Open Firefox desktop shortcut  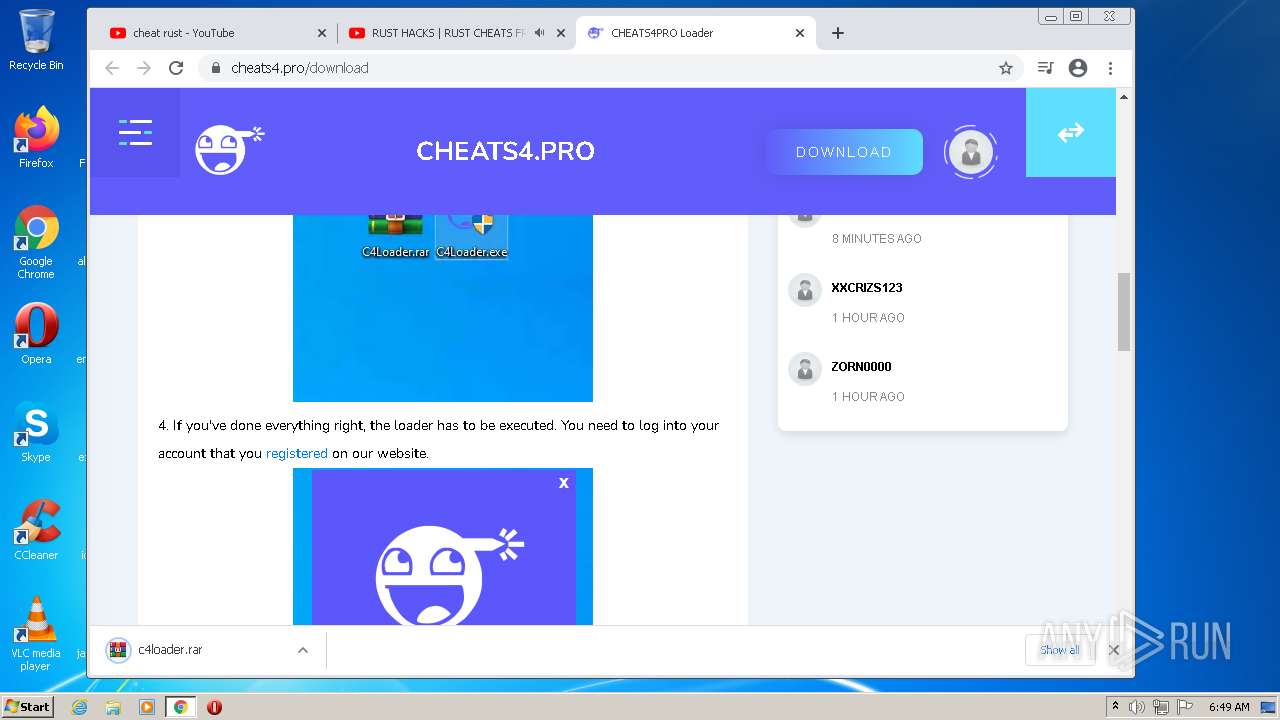(x=36, y=137)
